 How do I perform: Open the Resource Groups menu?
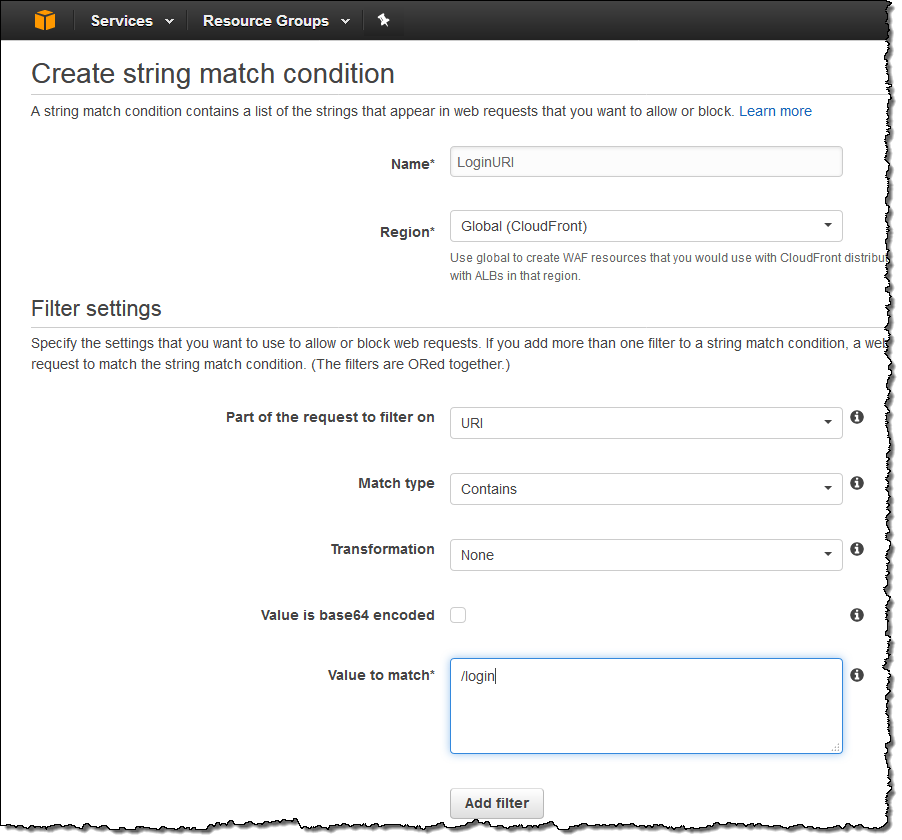(x=276, y=20)
